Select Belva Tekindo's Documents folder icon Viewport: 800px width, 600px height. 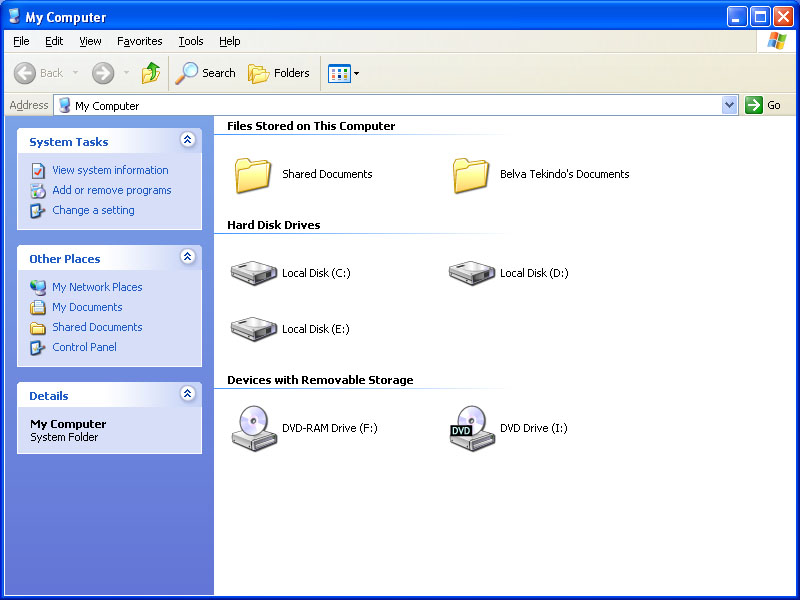pos(470,175)
